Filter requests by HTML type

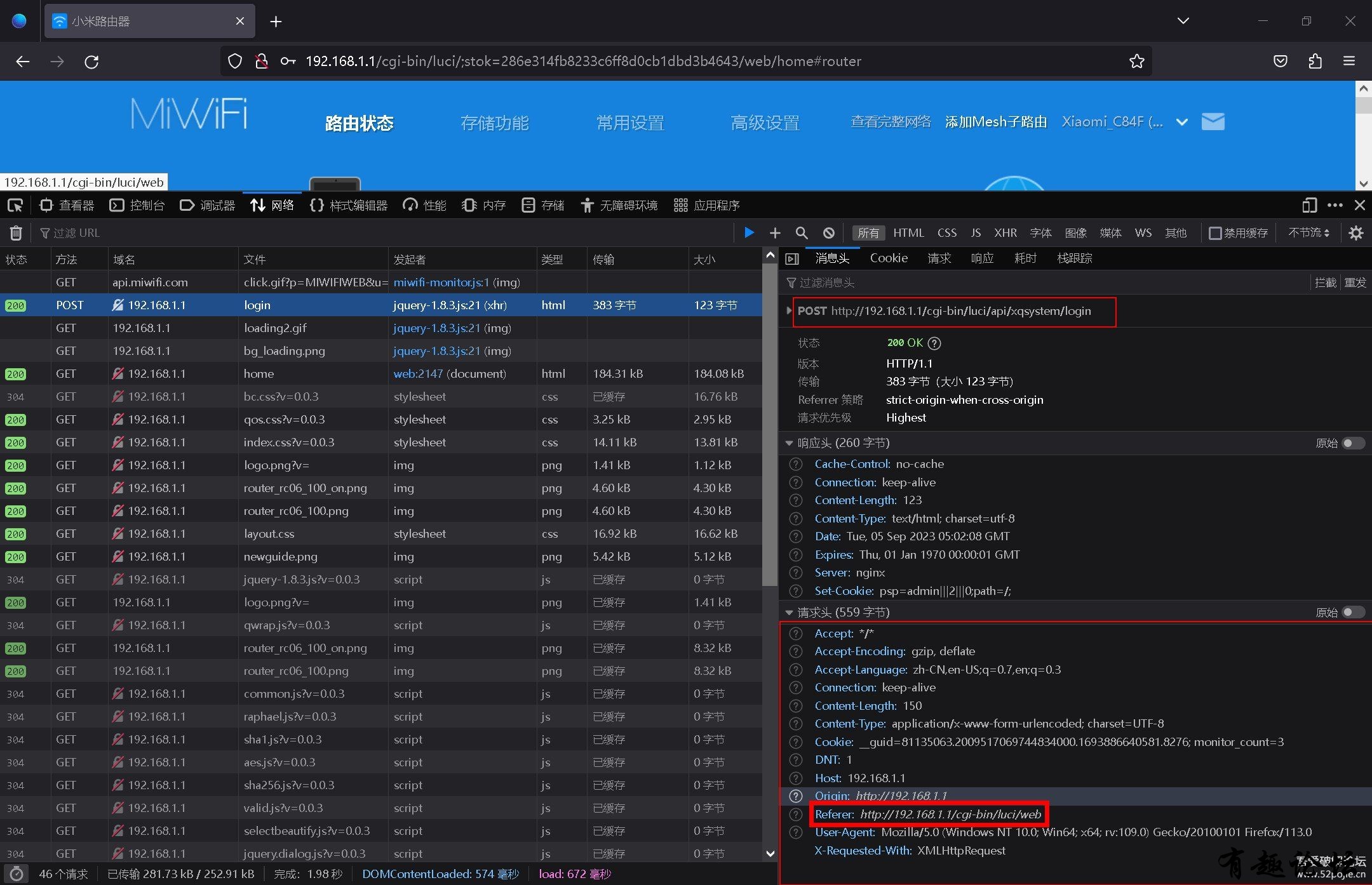coord(908,233)
